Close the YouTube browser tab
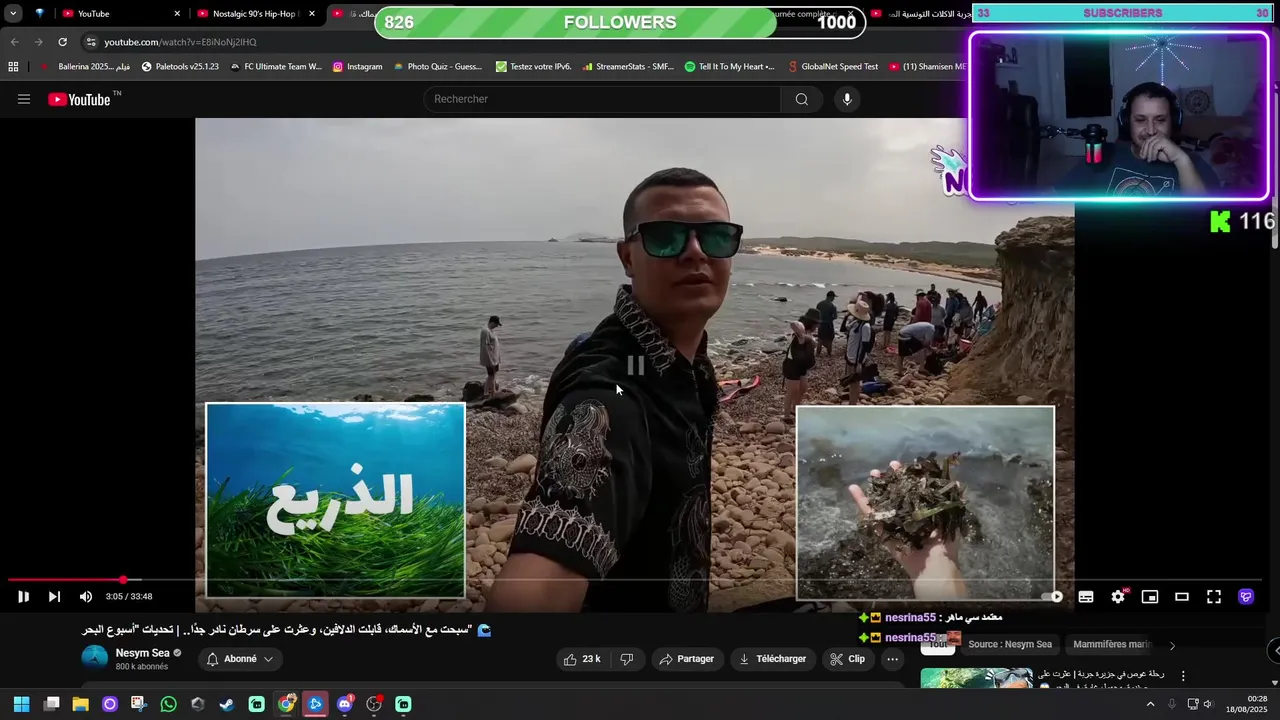The width and height of the screenshot is (1280, 720). click(177, 14)
